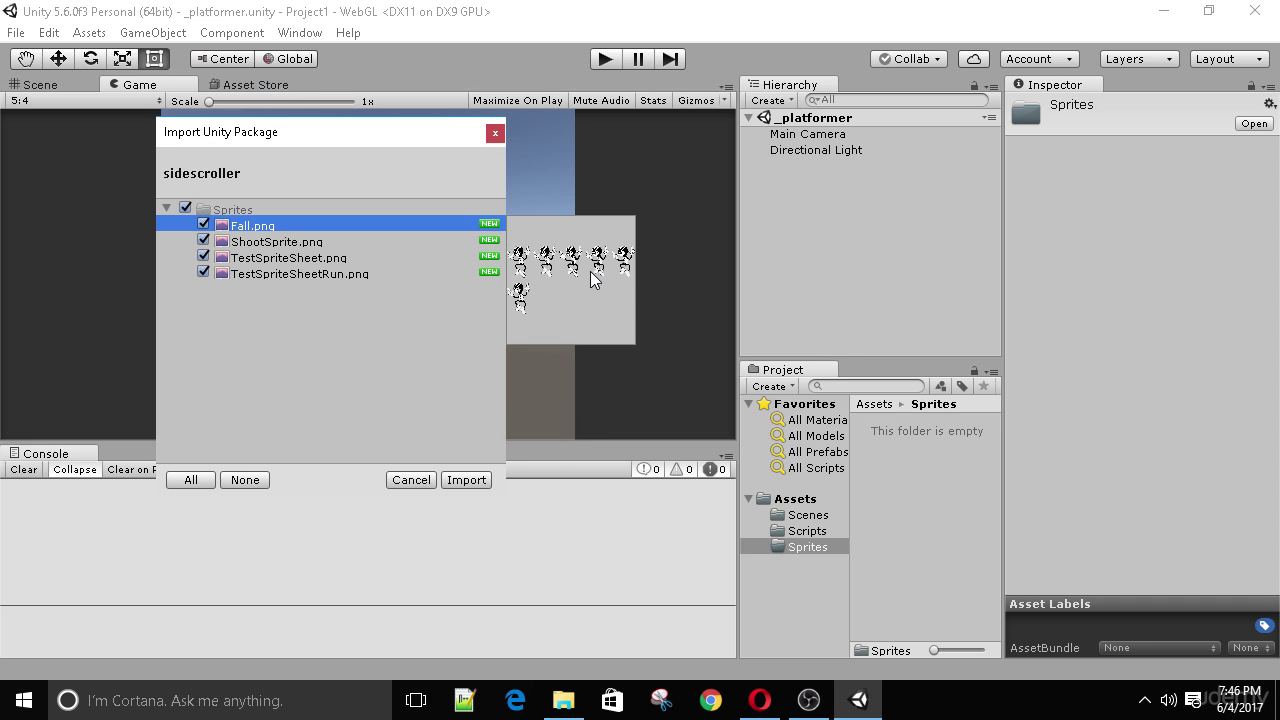The height and width of the screenshot is (720, 1280).
Task: Toggle Collapse in Console
Action: click(x=75, y=469)
